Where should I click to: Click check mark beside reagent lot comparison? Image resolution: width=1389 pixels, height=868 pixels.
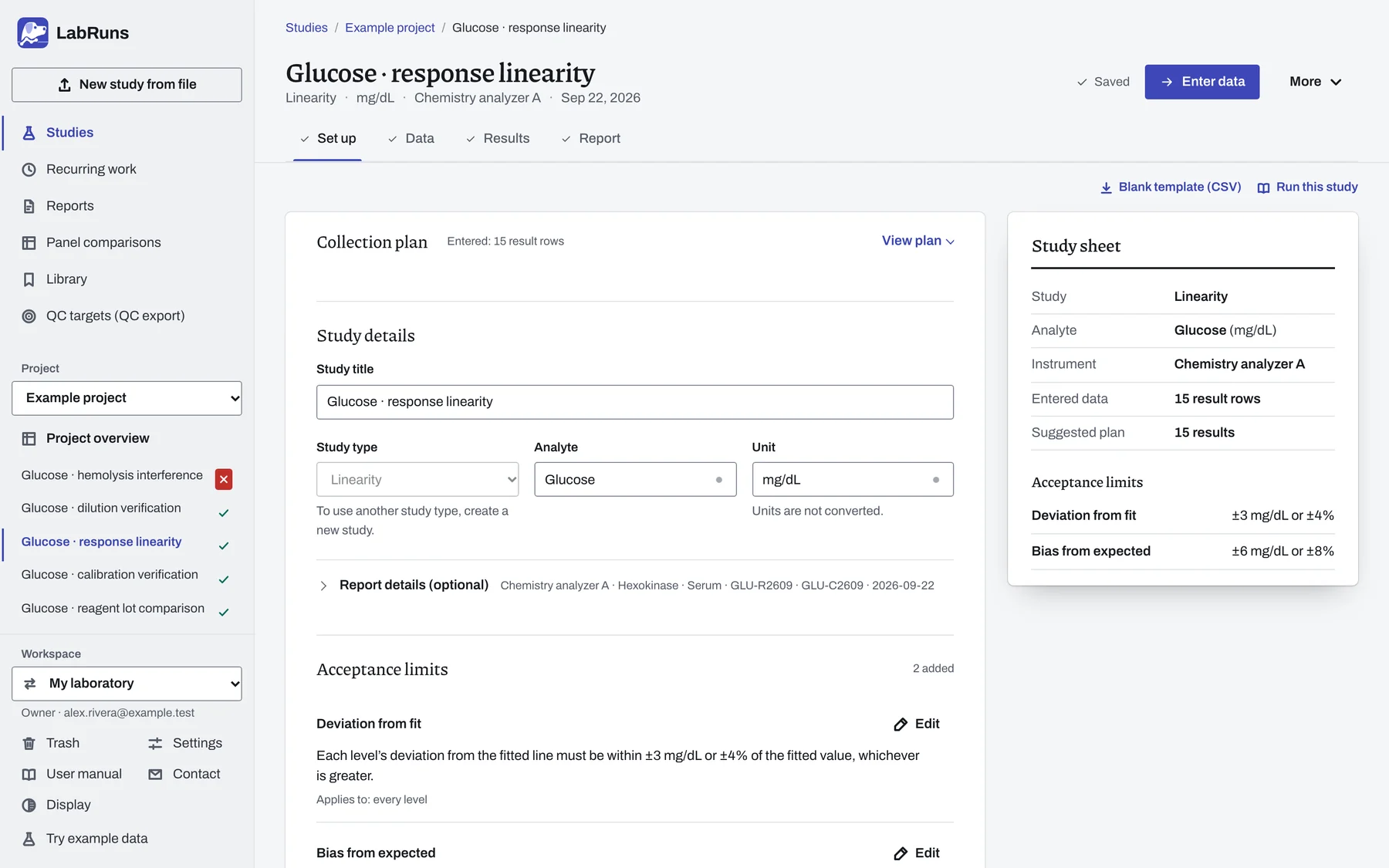(x=224, y=613)
